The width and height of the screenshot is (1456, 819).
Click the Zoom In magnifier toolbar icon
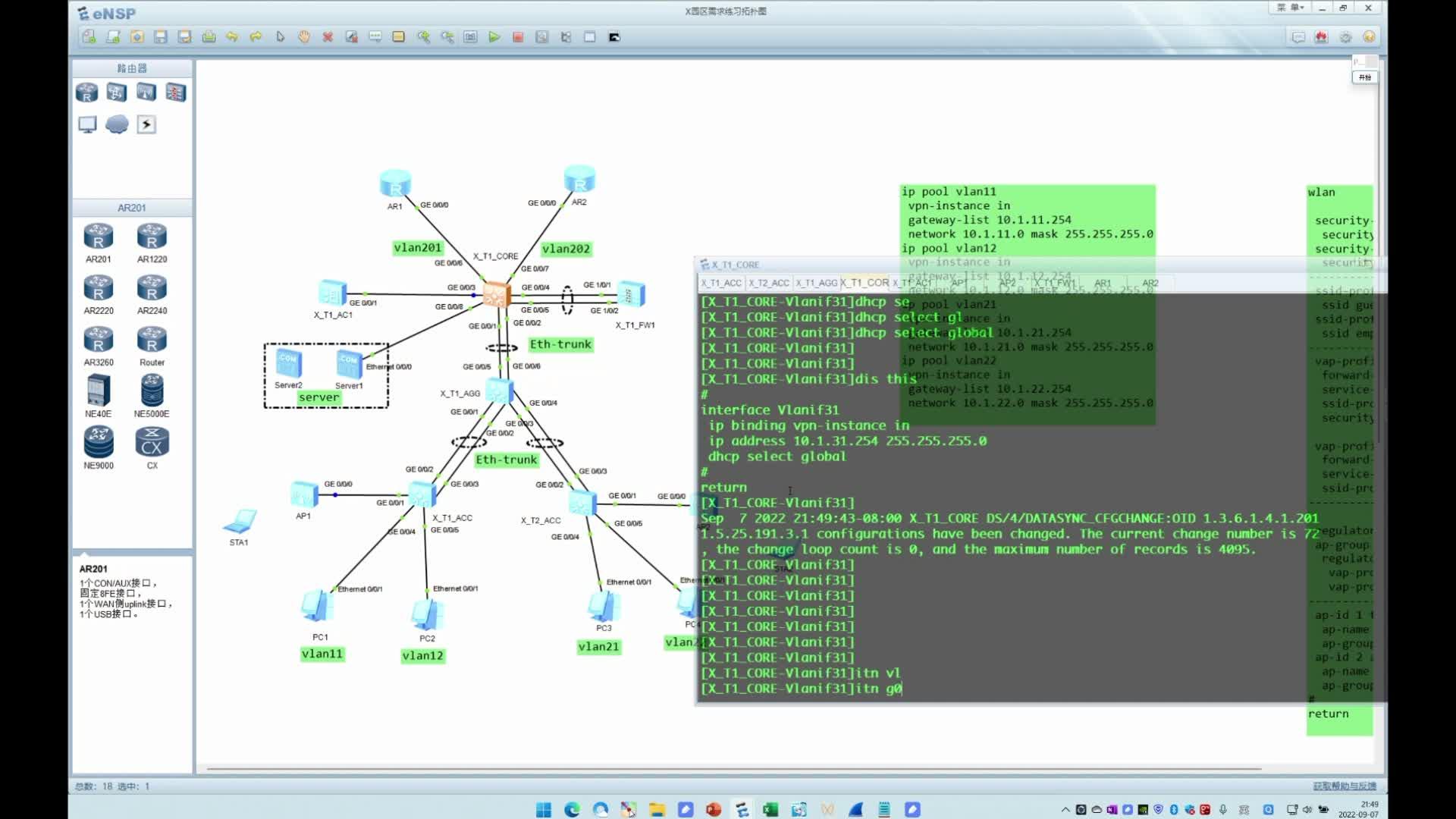(x=425, y=36)
